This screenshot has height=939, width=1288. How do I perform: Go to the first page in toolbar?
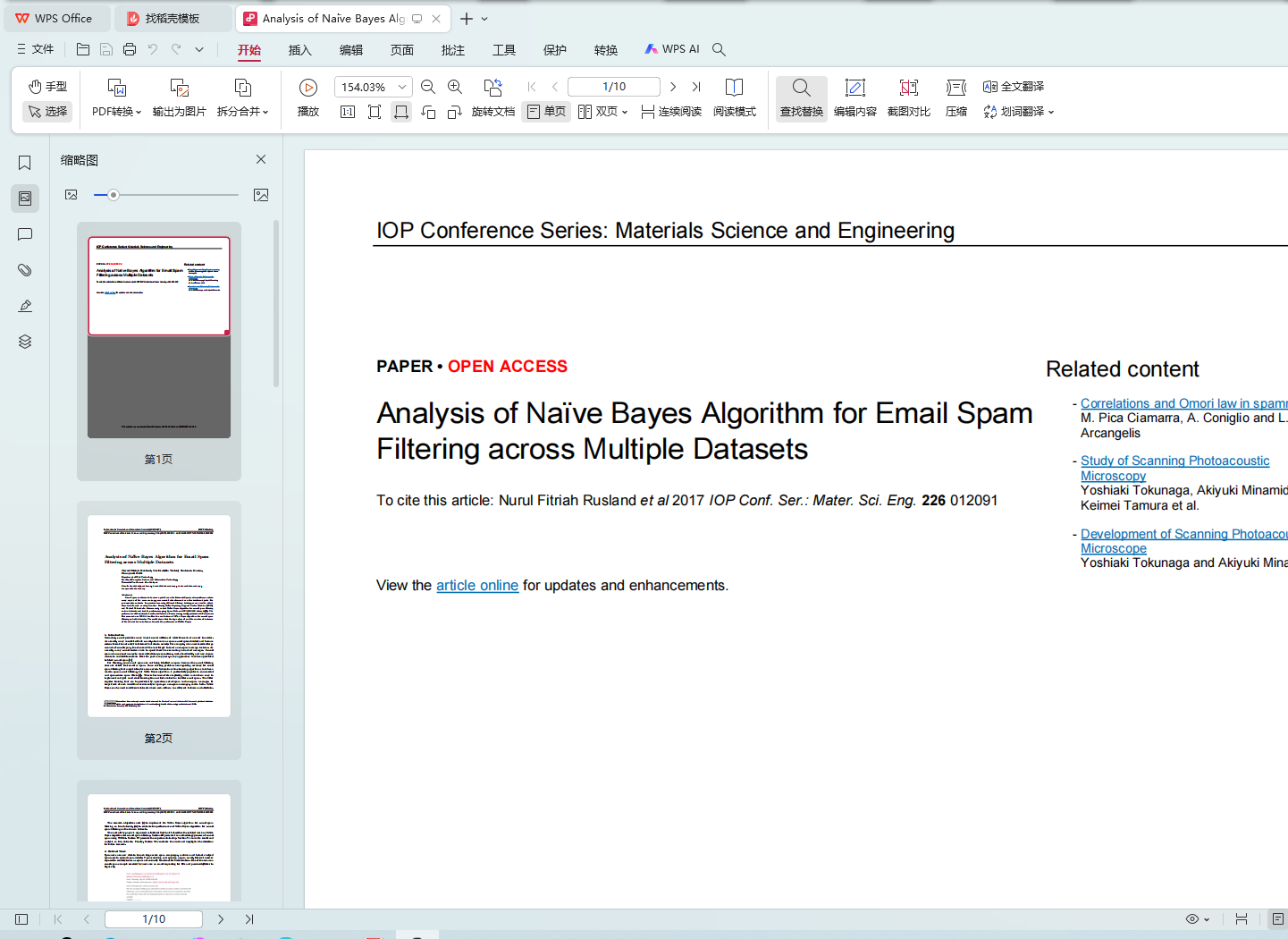tap(532, 87)
